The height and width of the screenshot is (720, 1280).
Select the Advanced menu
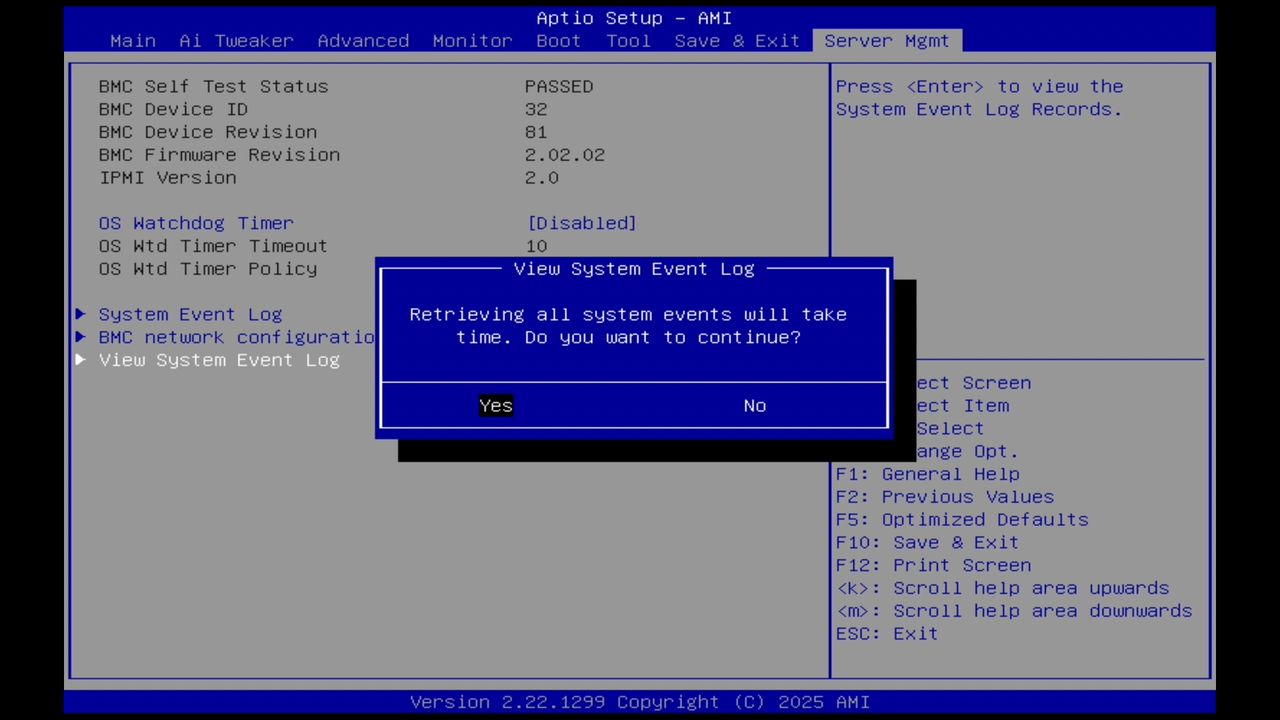point(363,40)
